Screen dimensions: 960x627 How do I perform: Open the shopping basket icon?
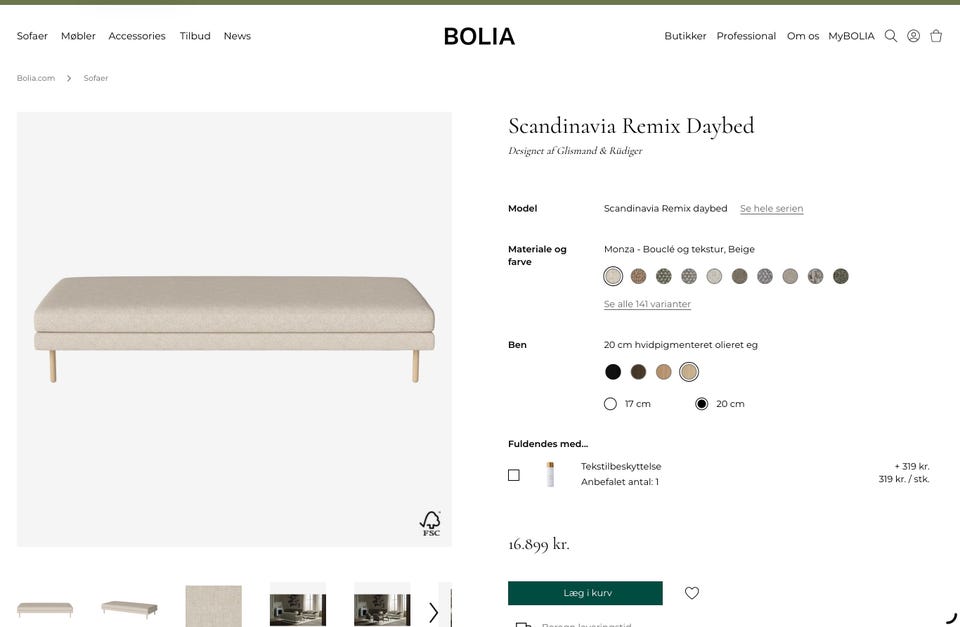point(936,36)
